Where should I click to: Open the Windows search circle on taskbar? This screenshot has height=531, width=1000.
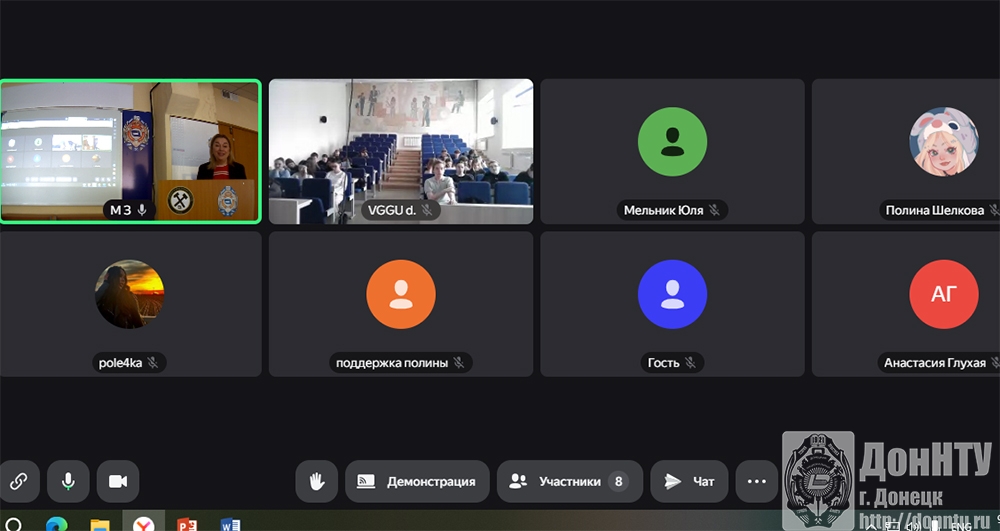(x=13, y=524)
